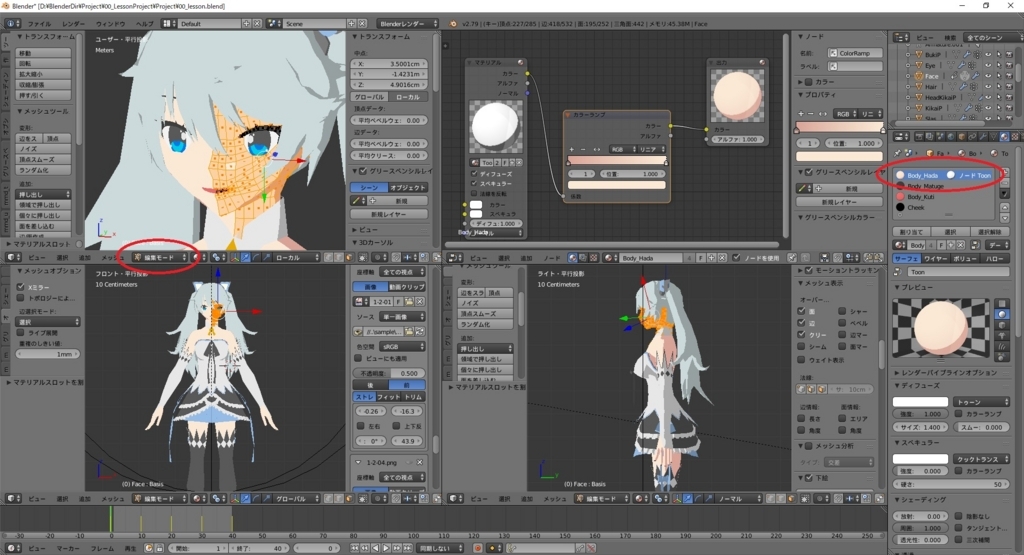
Task: Select グローバル transform orientation toggle
Action: 370,97
